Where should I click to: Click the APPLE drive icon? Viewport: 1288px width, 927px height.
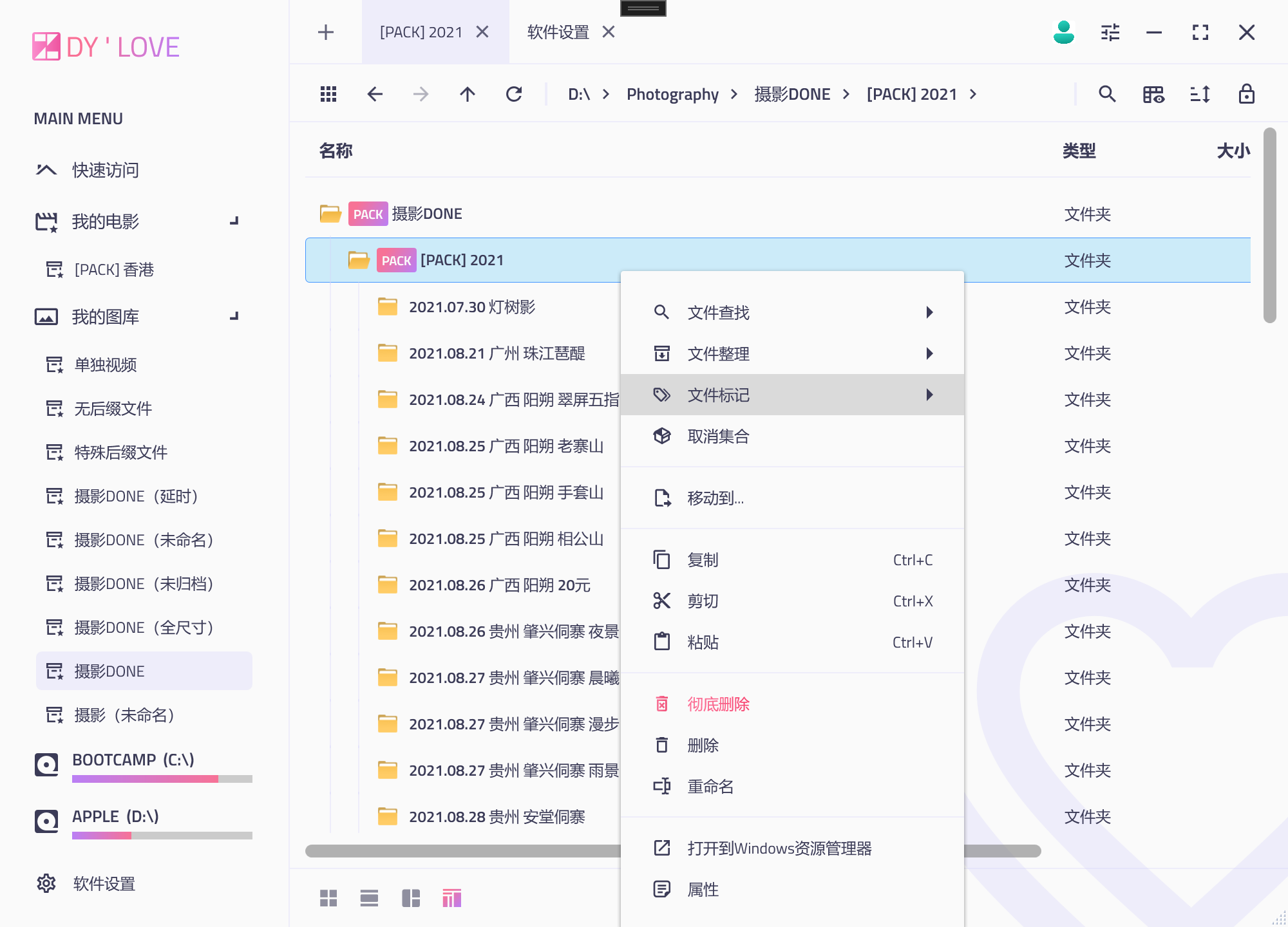pos(46,821)
